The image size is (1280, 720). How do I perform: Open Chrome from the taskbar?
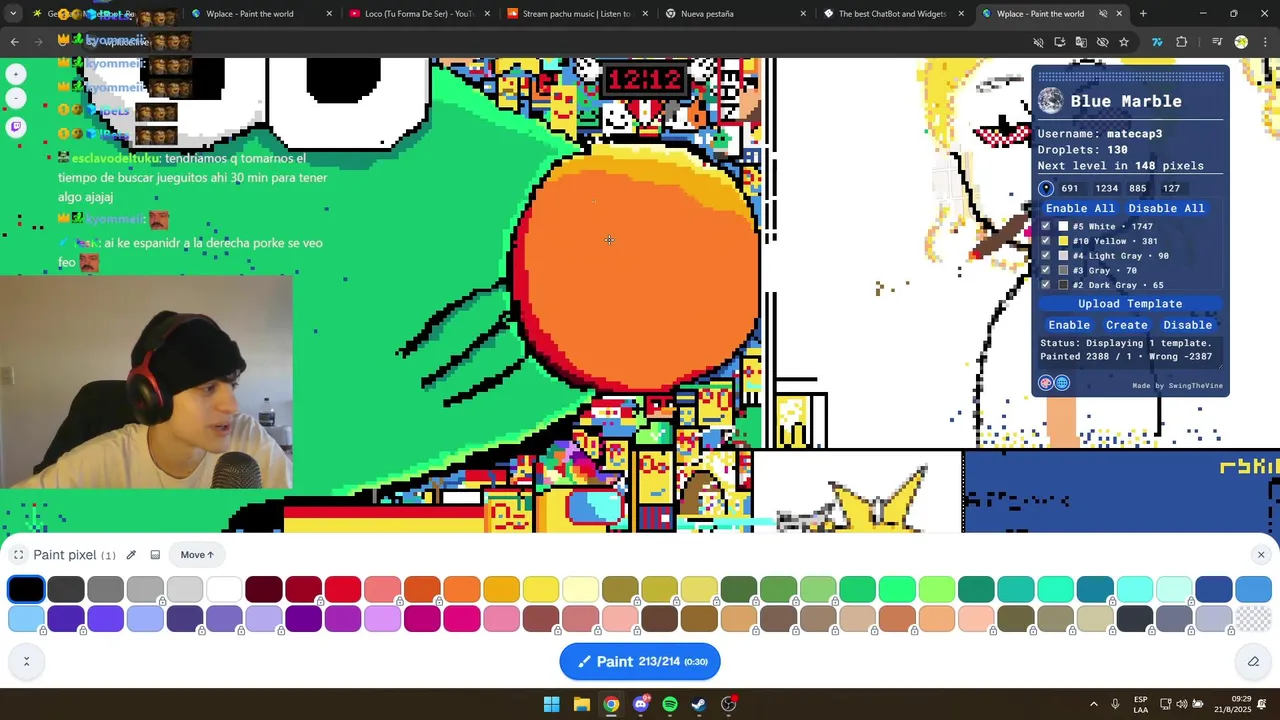[x=611, y=705]
